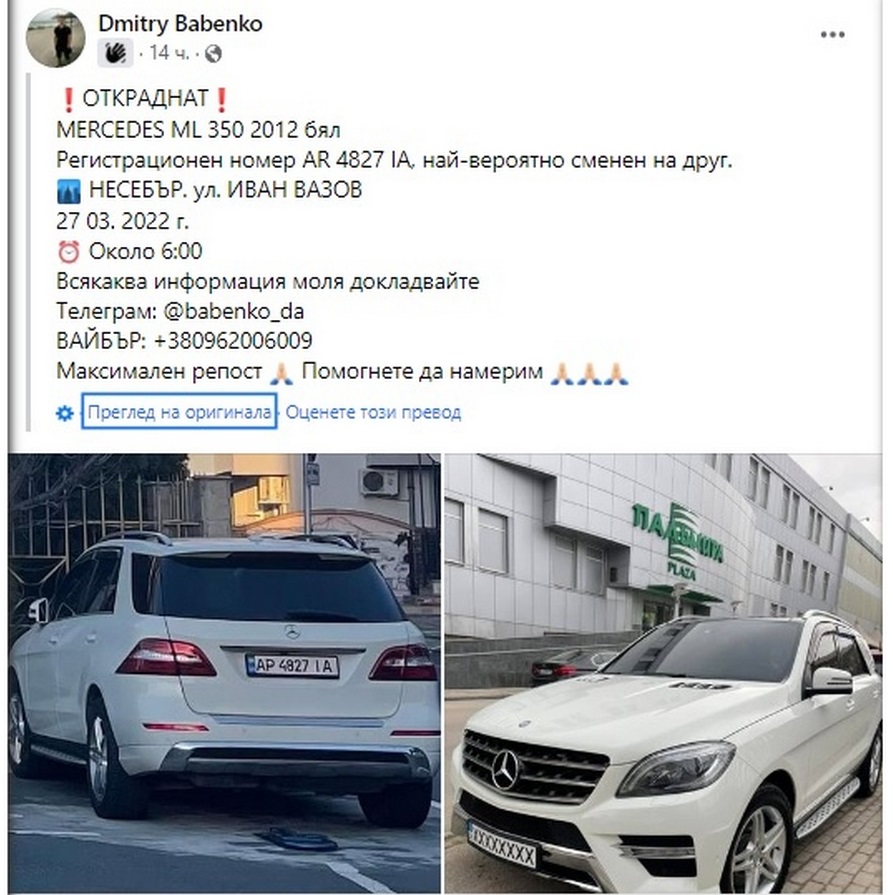Click Dmitry Babenko's profile picture
893x895 pixels.
(x=55, y=38)
